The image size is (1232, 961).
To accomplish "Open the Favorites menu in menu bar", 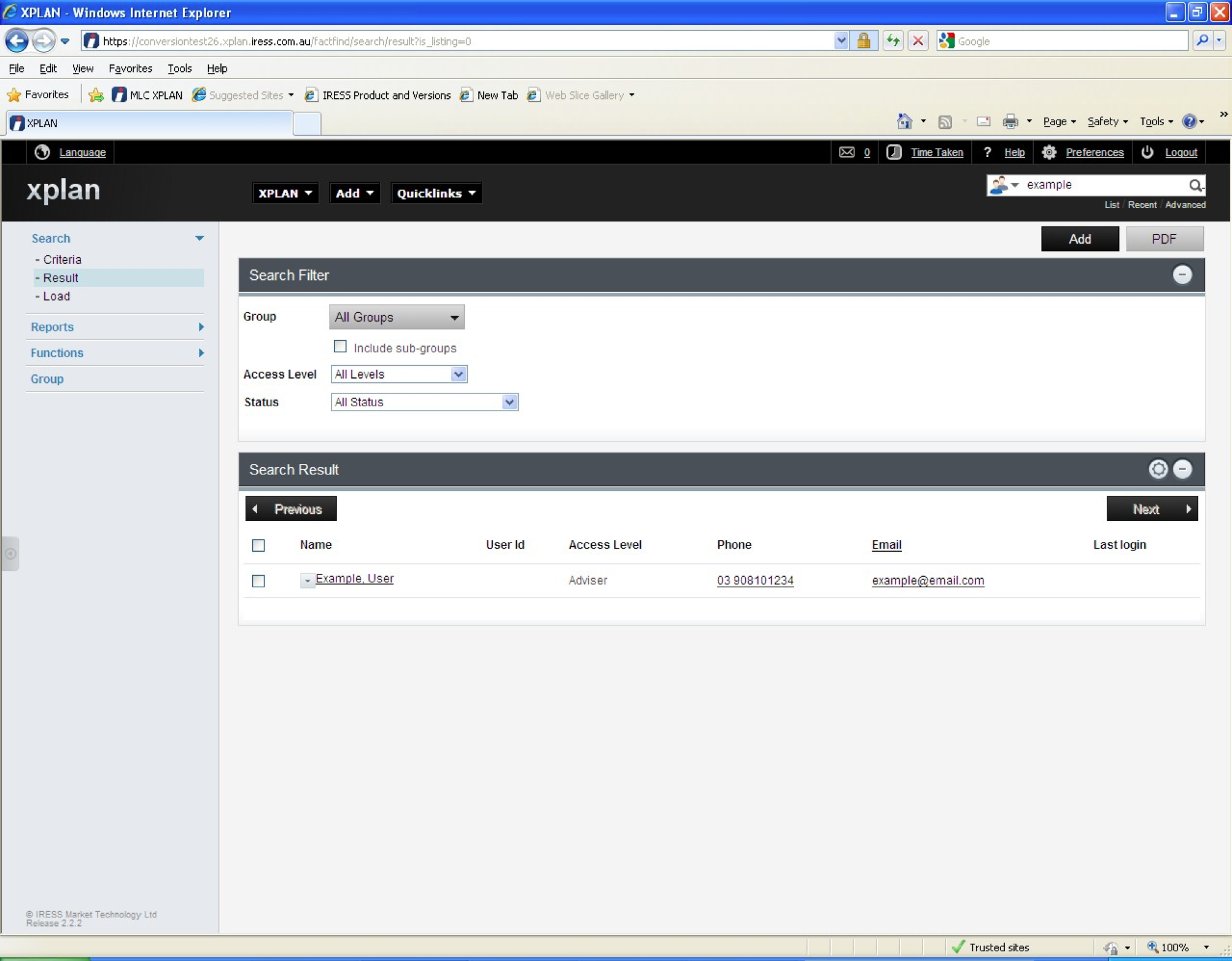I will [x=130, y=68].
